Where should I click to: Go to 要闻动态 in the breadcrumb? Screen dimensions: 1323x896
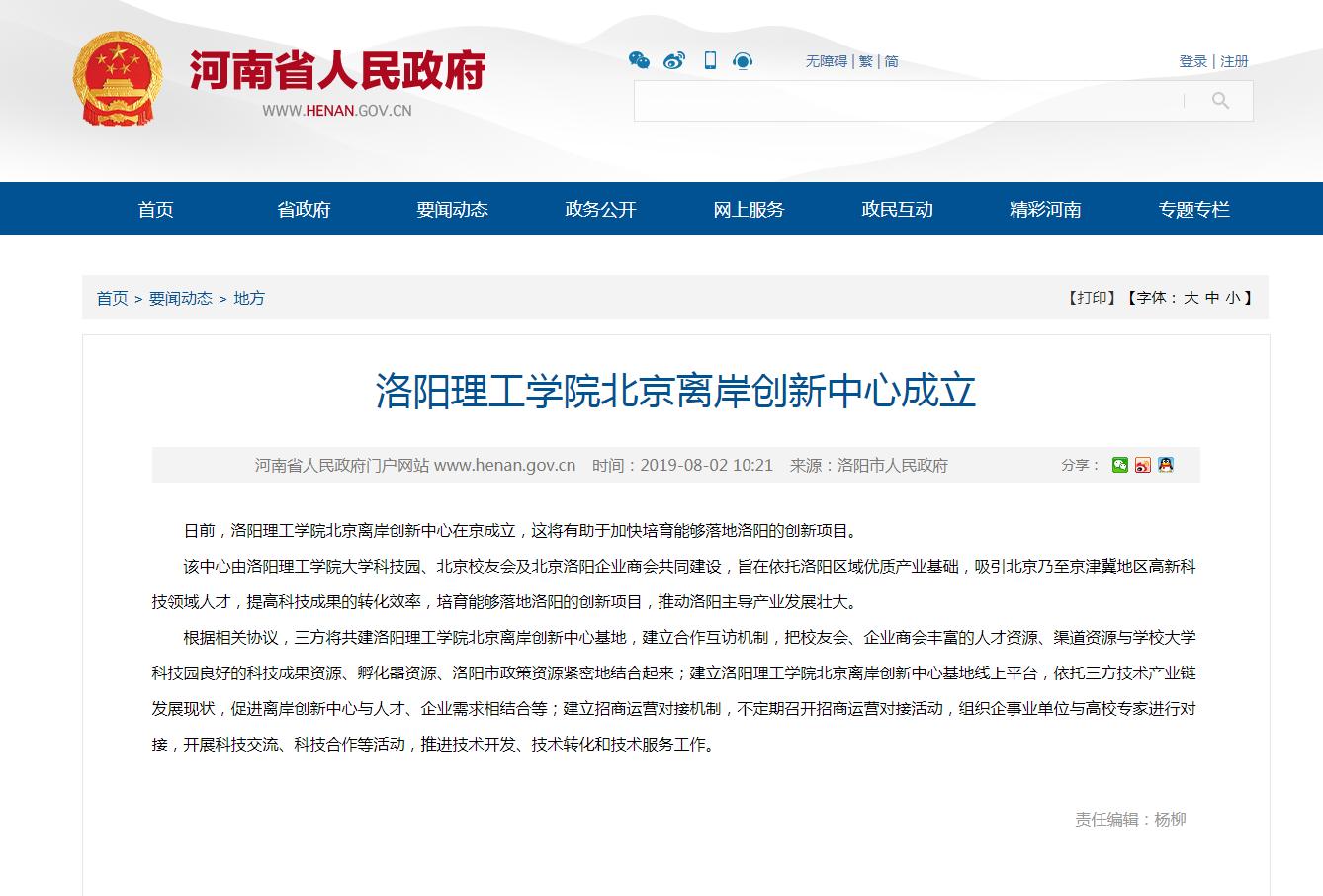coord(180,299)
